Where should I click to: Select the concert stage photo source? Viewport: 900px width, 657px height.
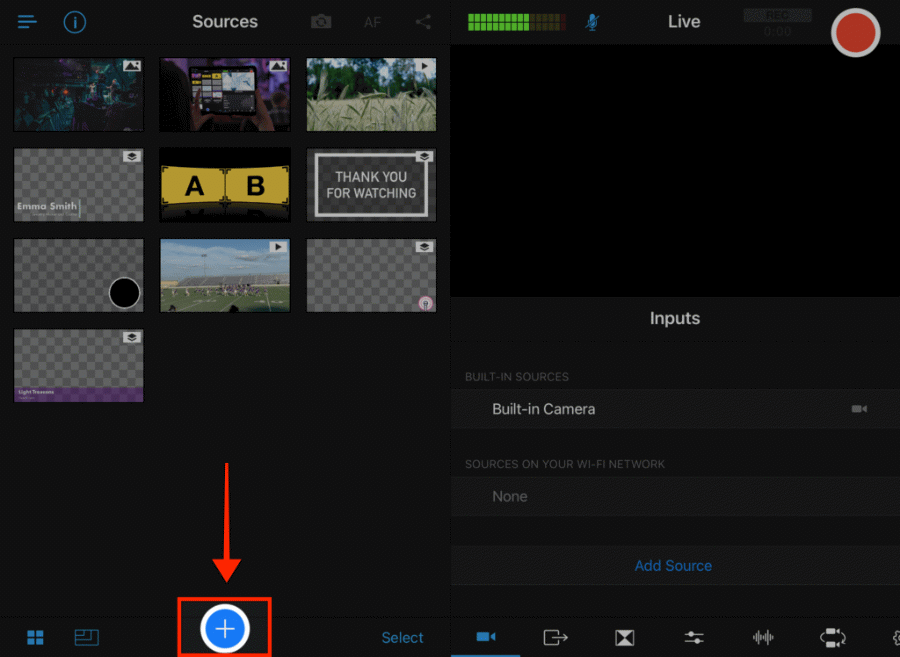[79, 95]
